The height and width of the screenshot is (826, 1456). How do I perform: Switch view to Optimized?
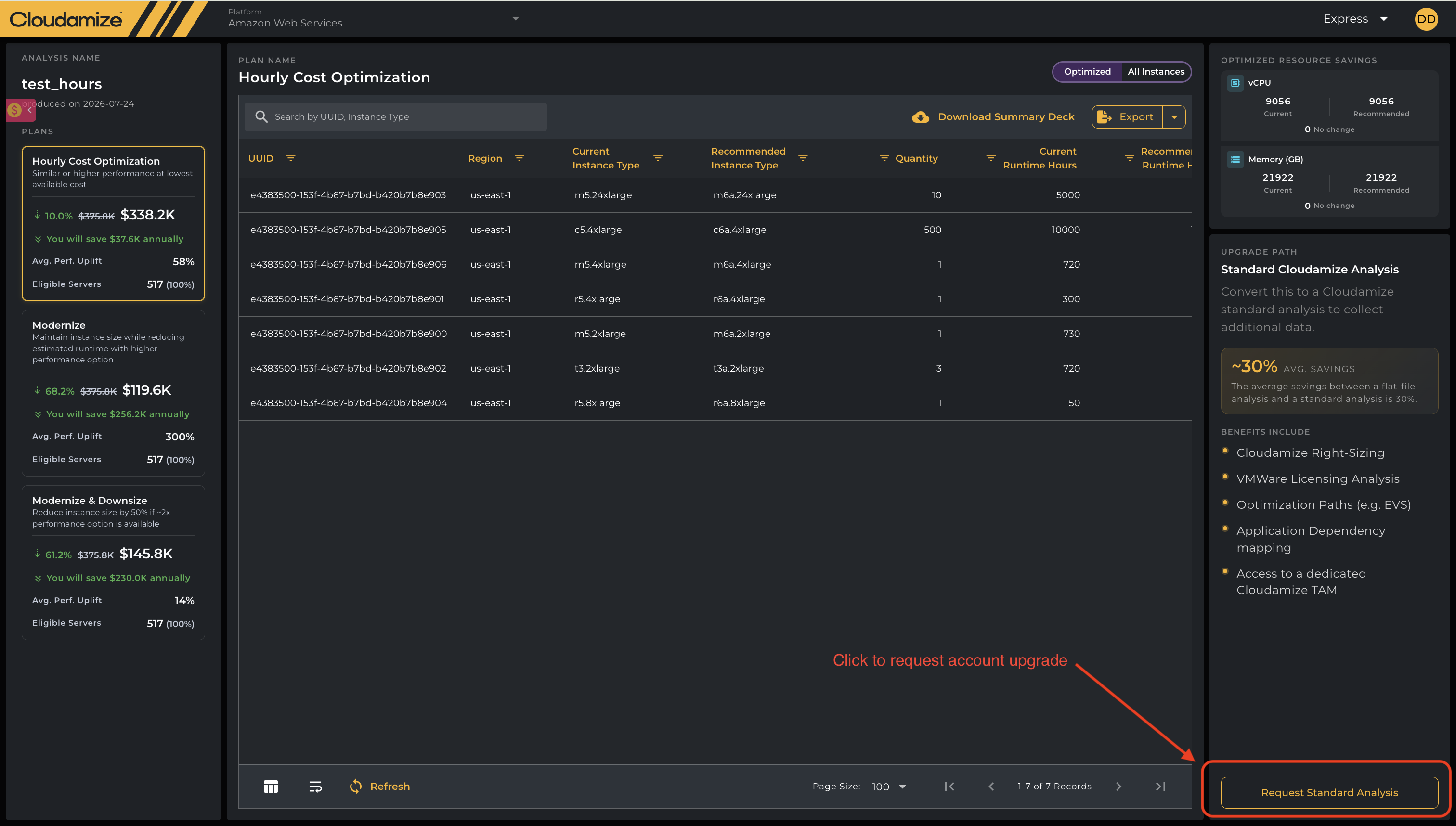click(x=1087, y=71)
